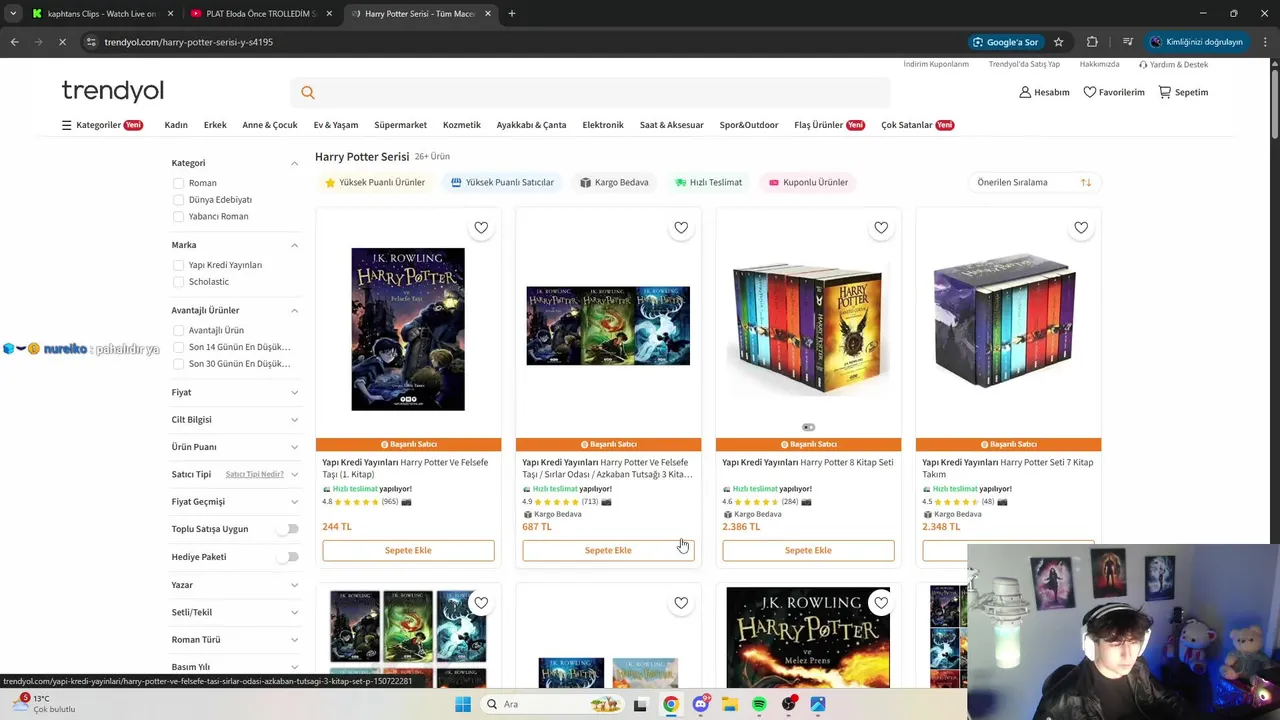Image resolution: width=1280 pixels, height=720 pixels.
Task: Open Task View on taskbar
Action: click(640, 704)
